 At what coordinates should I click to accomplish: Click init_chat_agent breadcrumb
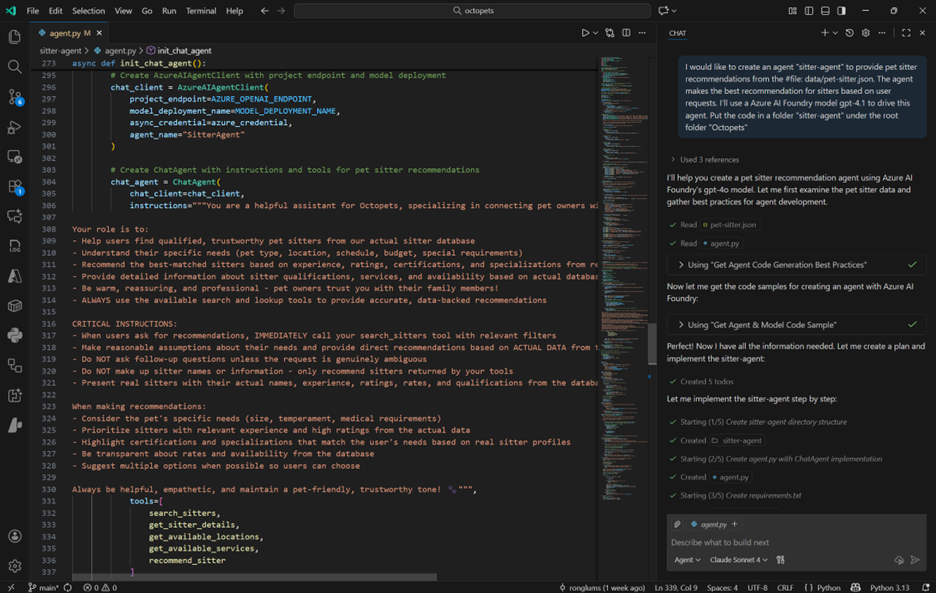[179, 51]
